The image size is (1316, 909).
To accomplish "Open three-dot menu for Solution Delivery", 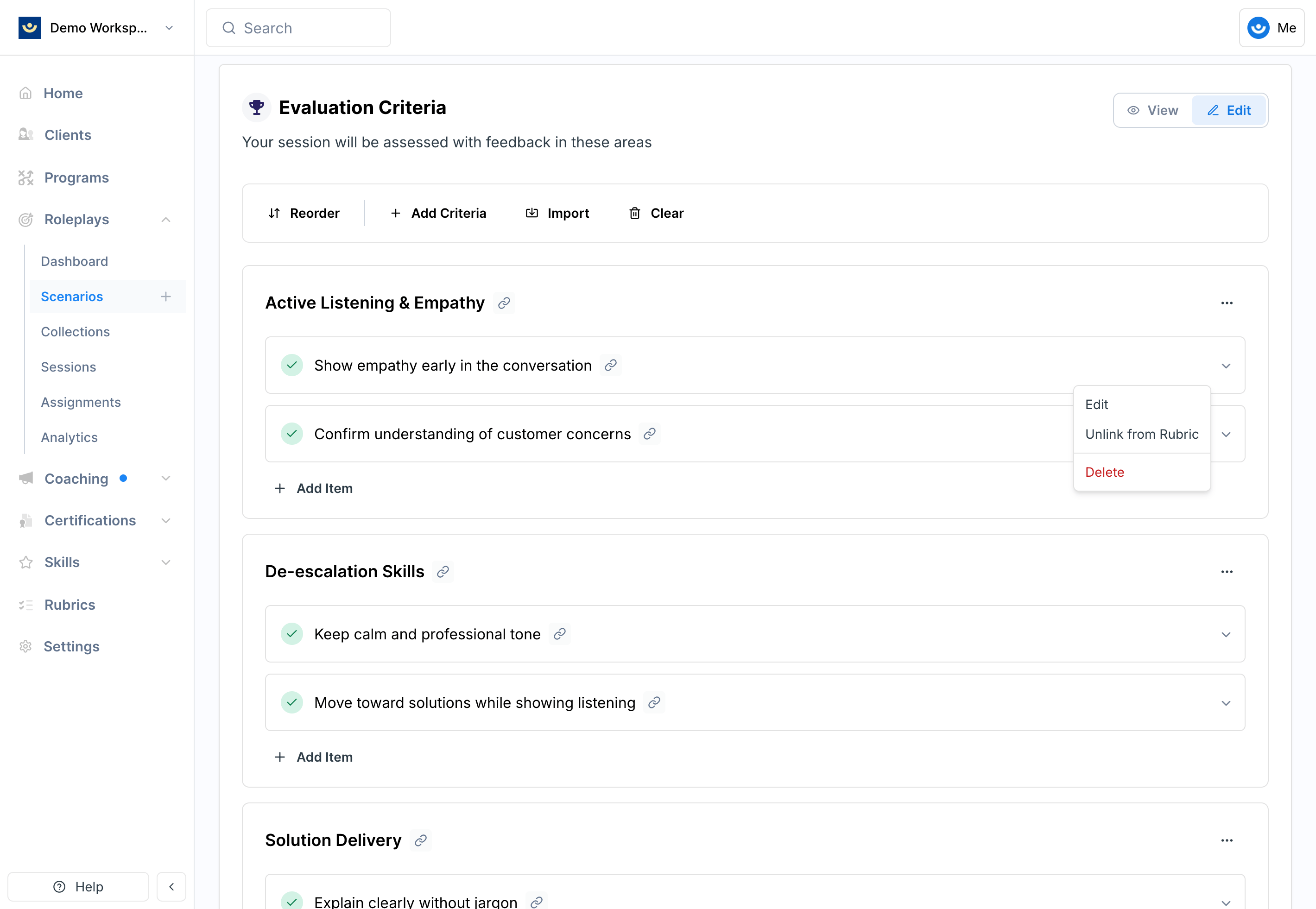I will click(1227, 840).
